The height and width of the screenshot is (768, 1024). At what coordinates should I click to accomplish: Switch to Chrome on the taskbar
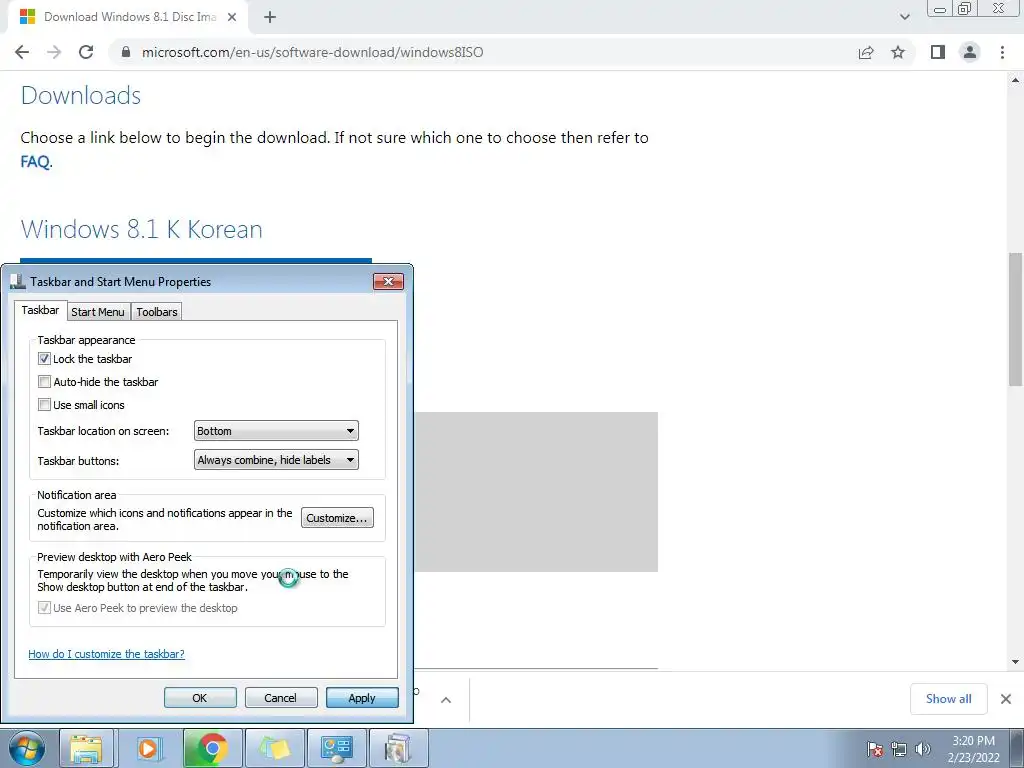[x=212, y=748]
